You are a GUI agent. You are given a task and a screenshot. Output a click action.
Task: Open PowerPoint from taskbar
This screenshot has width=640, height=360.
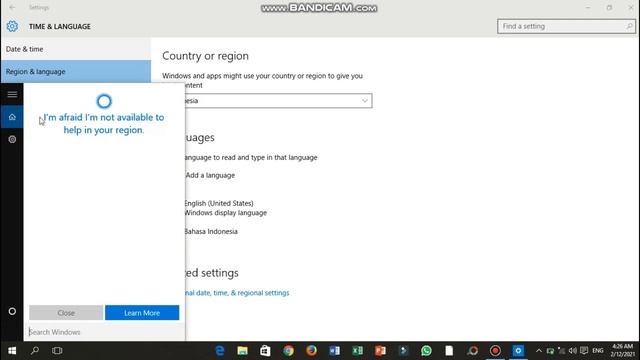[x=380, y=351]
